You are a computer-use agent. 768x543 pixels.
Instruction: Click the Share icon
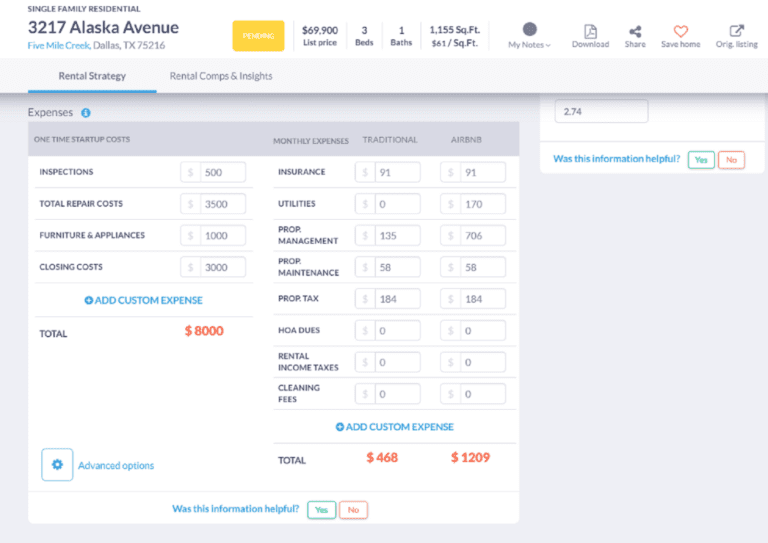(635, 31)
